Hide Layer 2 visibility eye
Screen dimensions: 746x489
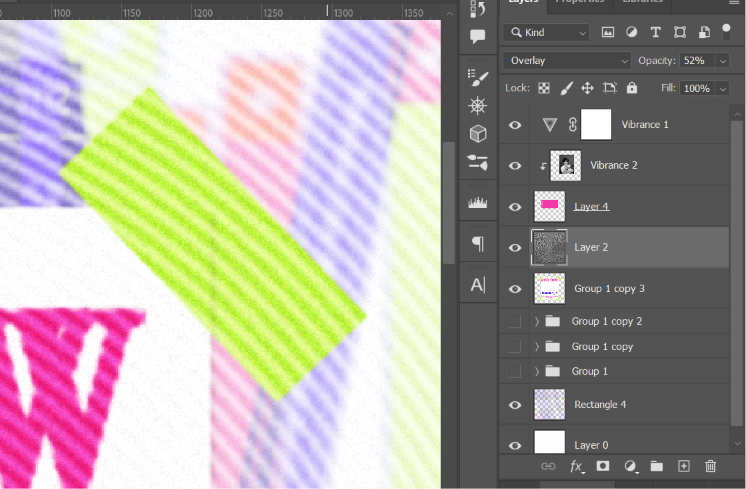(x=515, y=248)
